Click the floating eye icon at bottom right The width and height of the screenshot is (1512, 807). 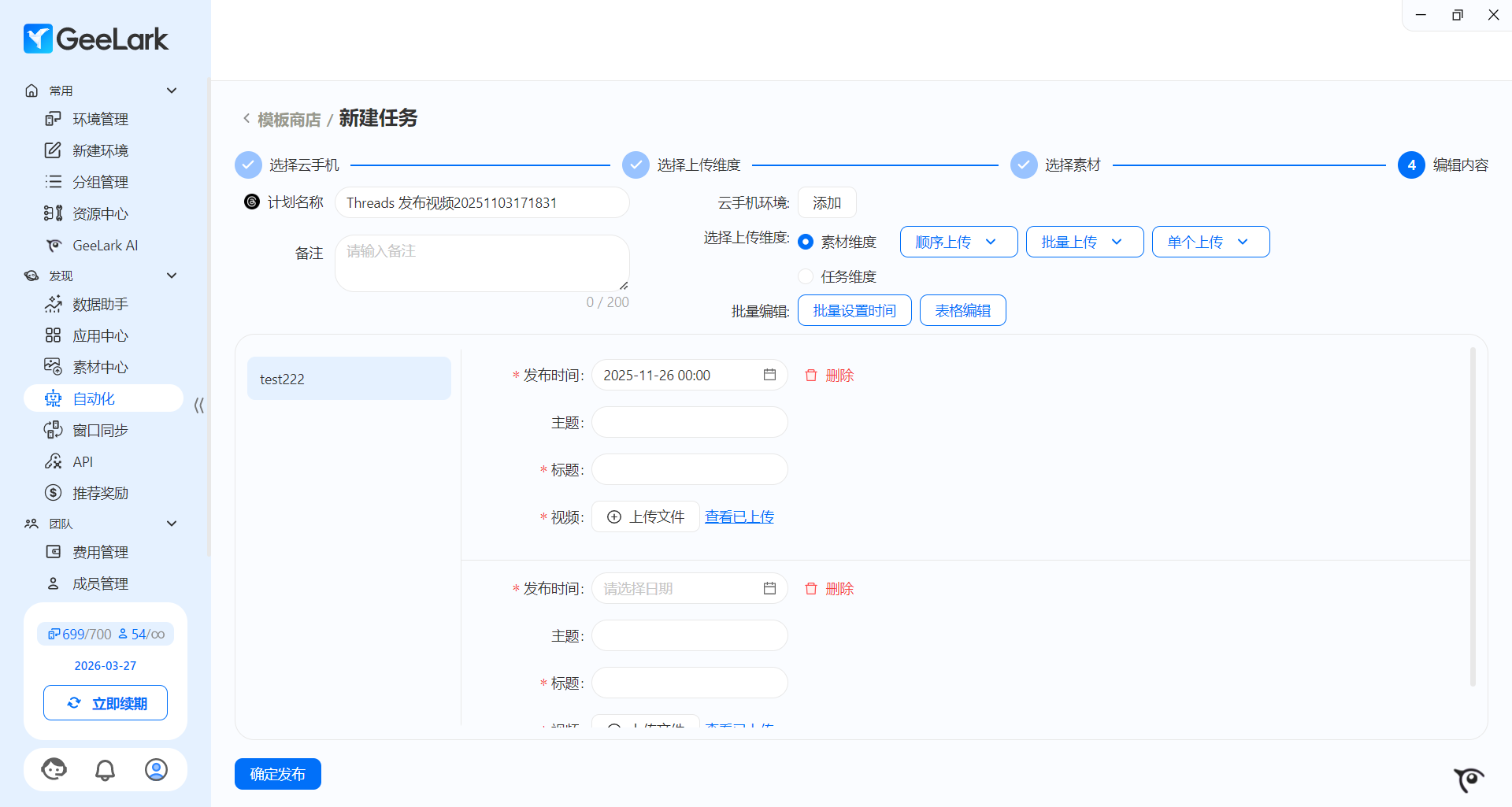(x=1469, y=779)
